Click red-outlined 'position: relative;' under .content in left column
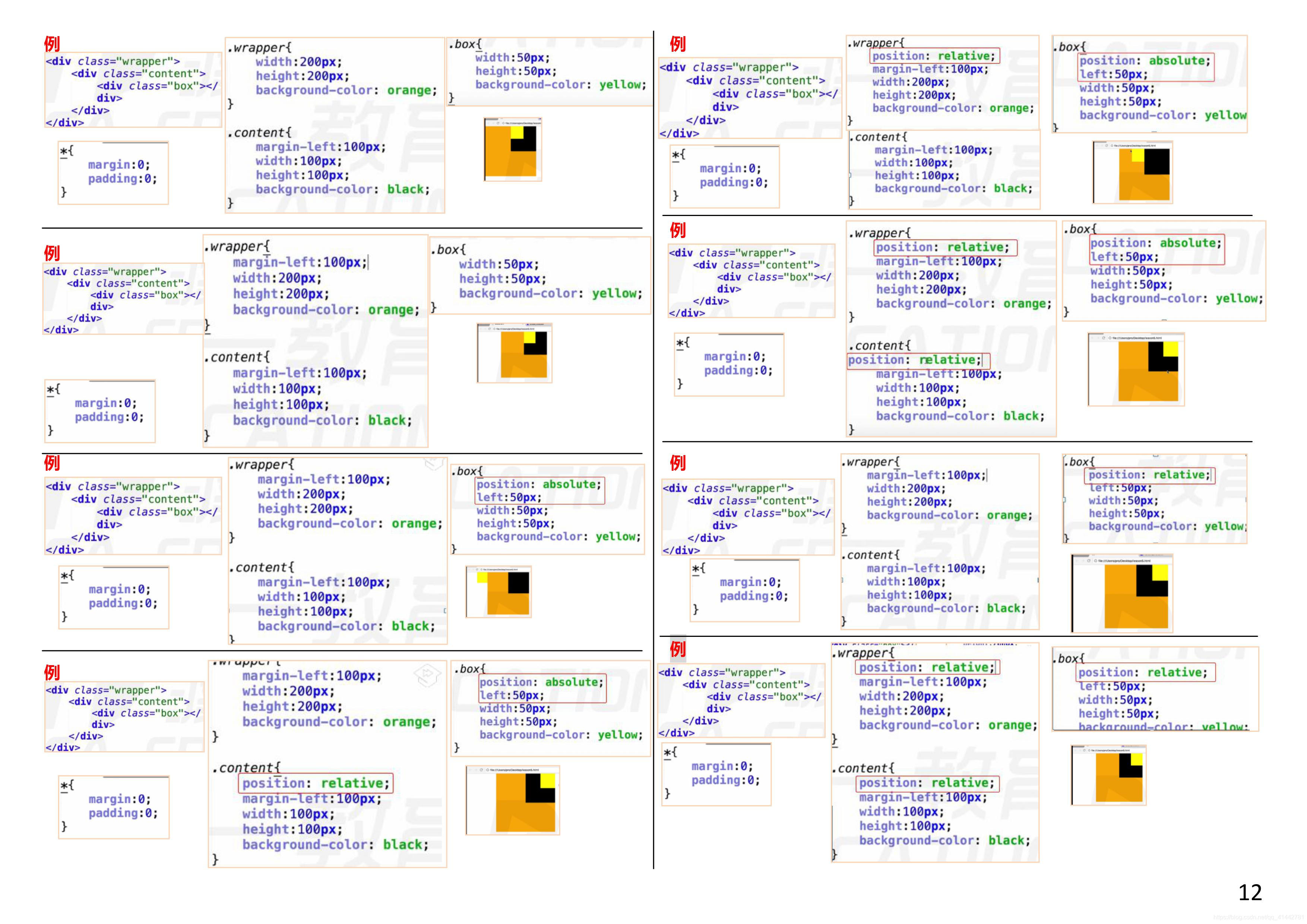The height and width of the screenshot is (924, 1307). click(x=315, y=784)
